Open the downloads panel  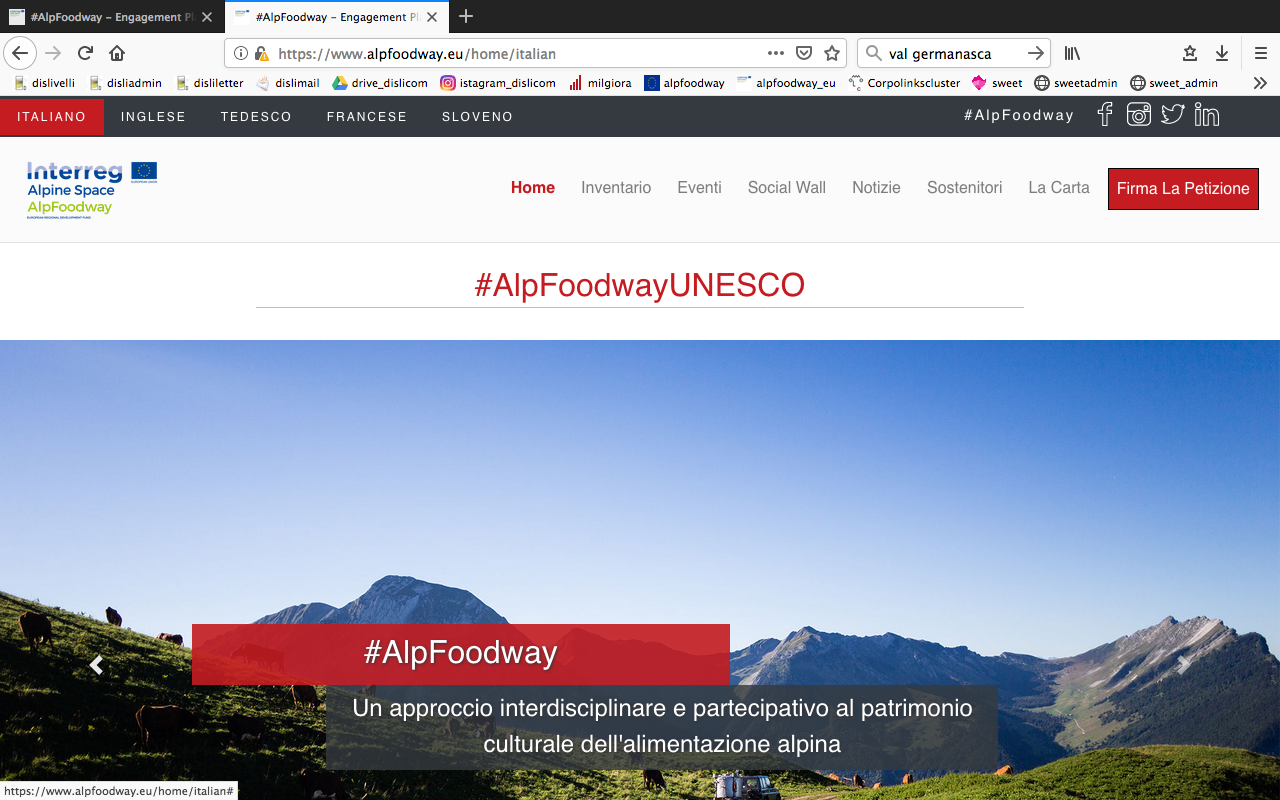point(1222,53)
